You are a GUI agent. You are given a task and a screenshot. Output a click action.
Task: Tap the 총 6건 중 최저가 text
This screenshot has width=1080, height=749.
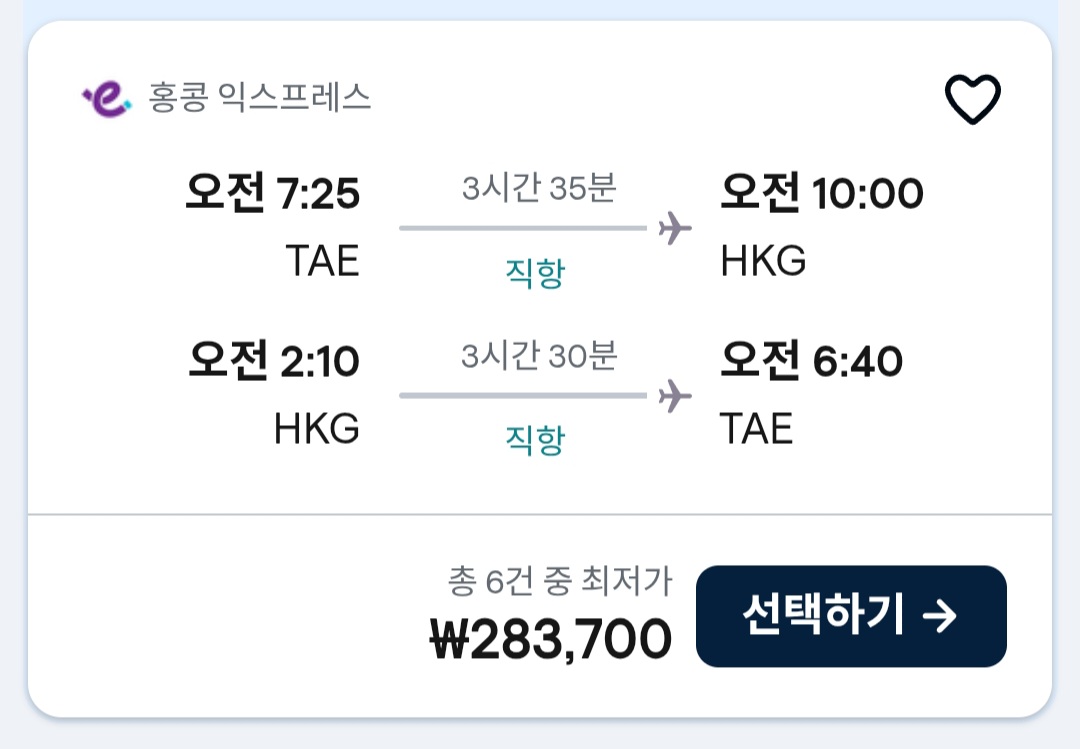(x=560, y=580)
